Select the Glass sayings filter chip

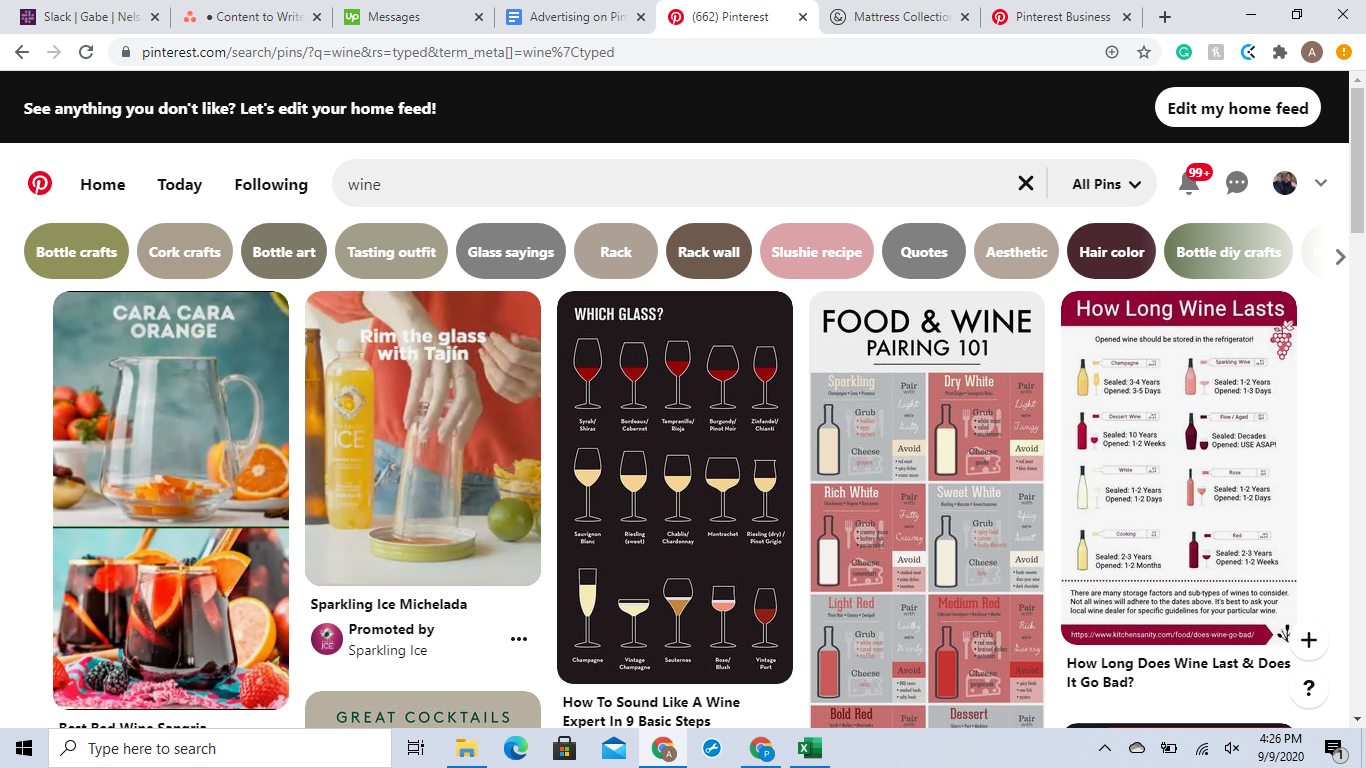point(511,252)
